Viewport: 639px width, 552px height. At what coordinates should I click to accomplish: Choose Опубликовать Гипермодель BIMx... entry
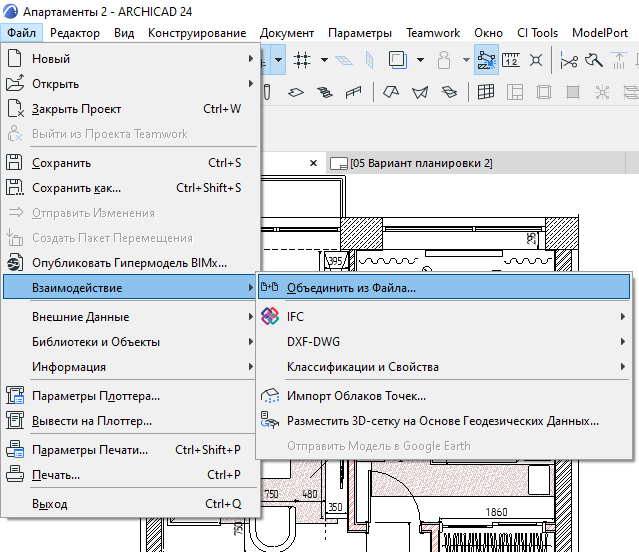[x=130, y=263]
